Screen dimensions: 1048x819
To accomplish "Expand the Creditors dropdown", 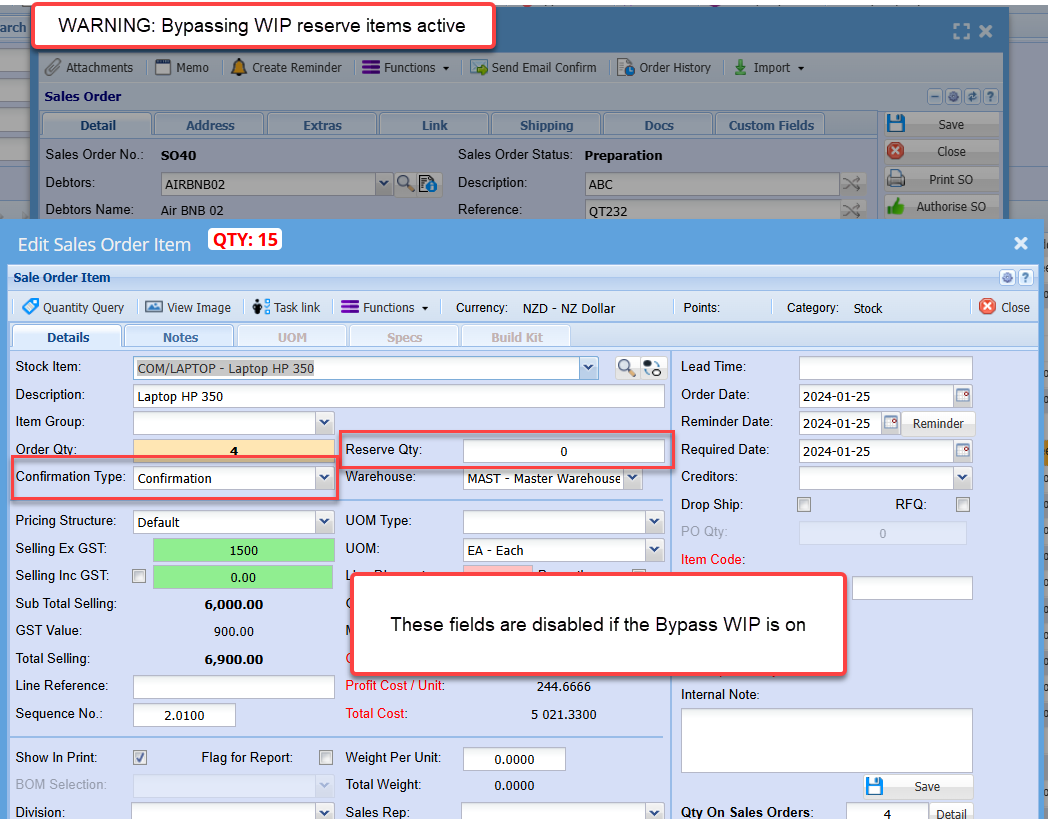I will click(962, 477).
